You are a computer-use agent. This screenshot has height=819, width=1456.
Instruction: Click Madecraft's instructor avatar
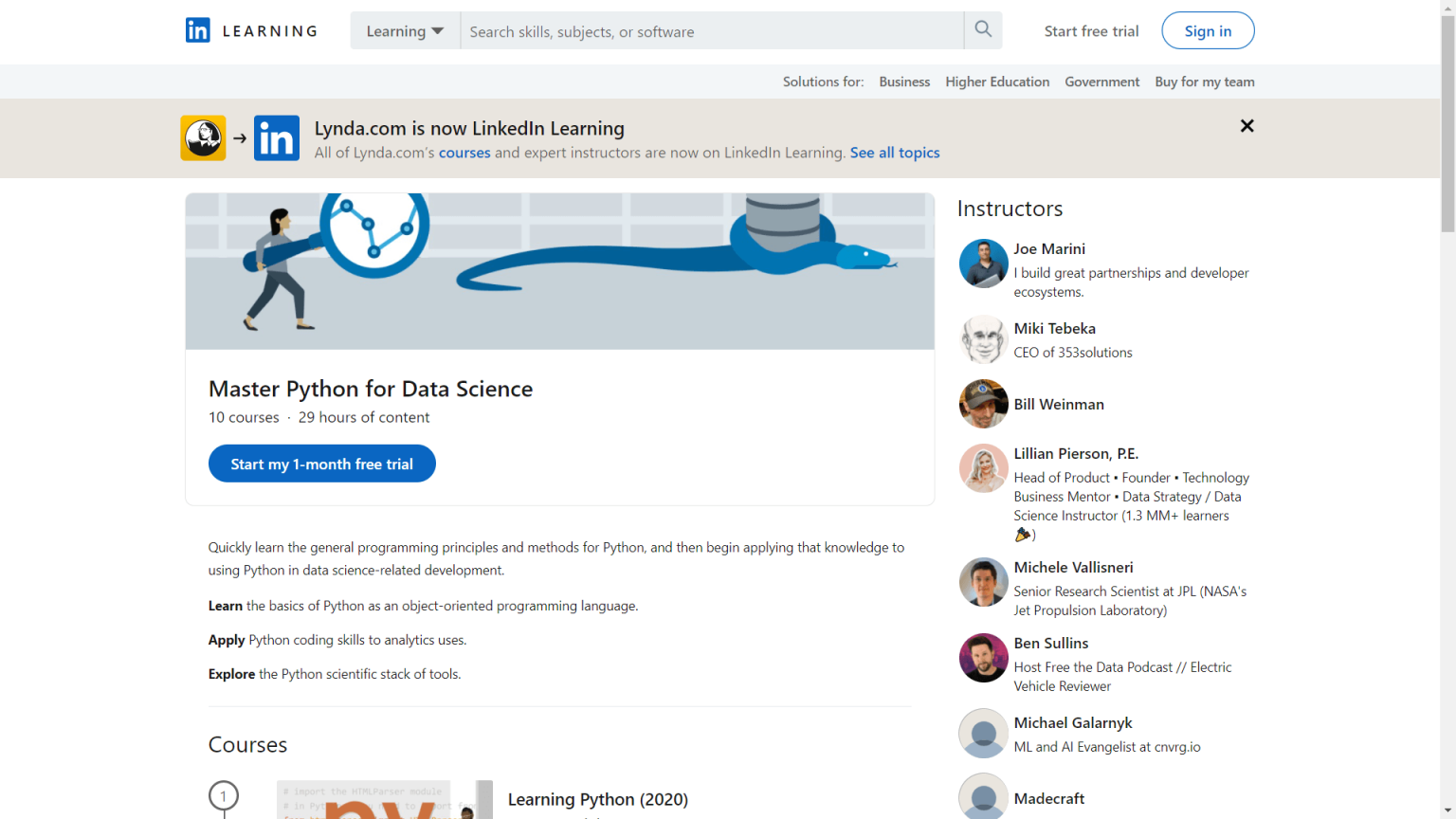983,796
